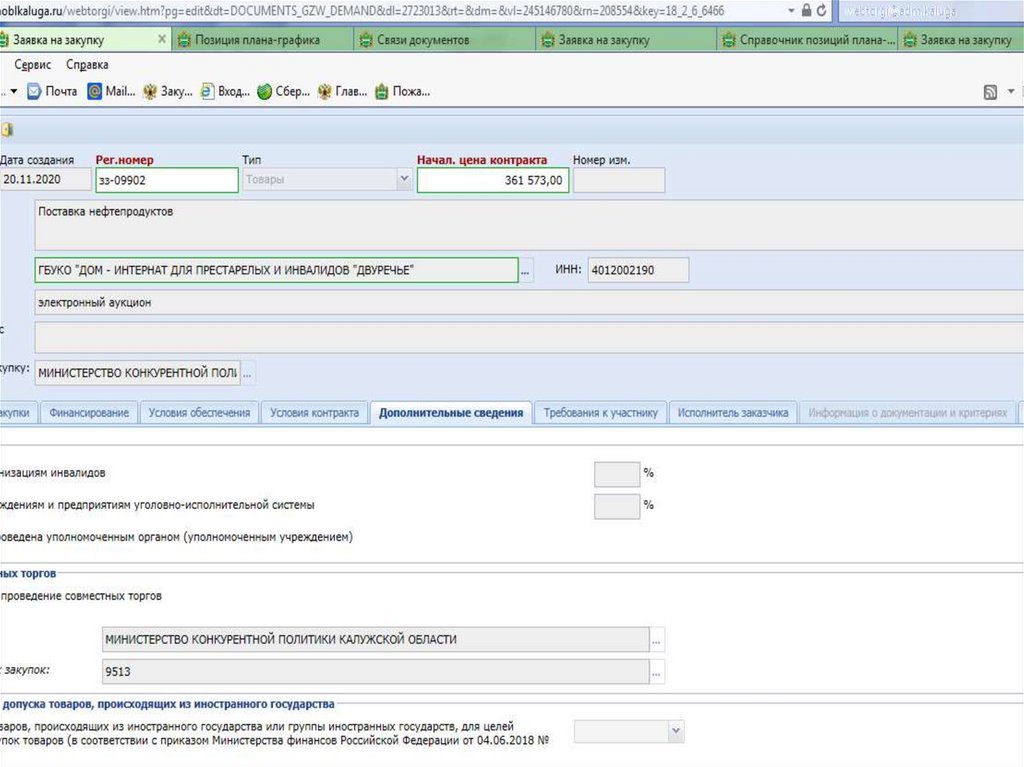Switch to Финансирование tab

click(89, 413)
